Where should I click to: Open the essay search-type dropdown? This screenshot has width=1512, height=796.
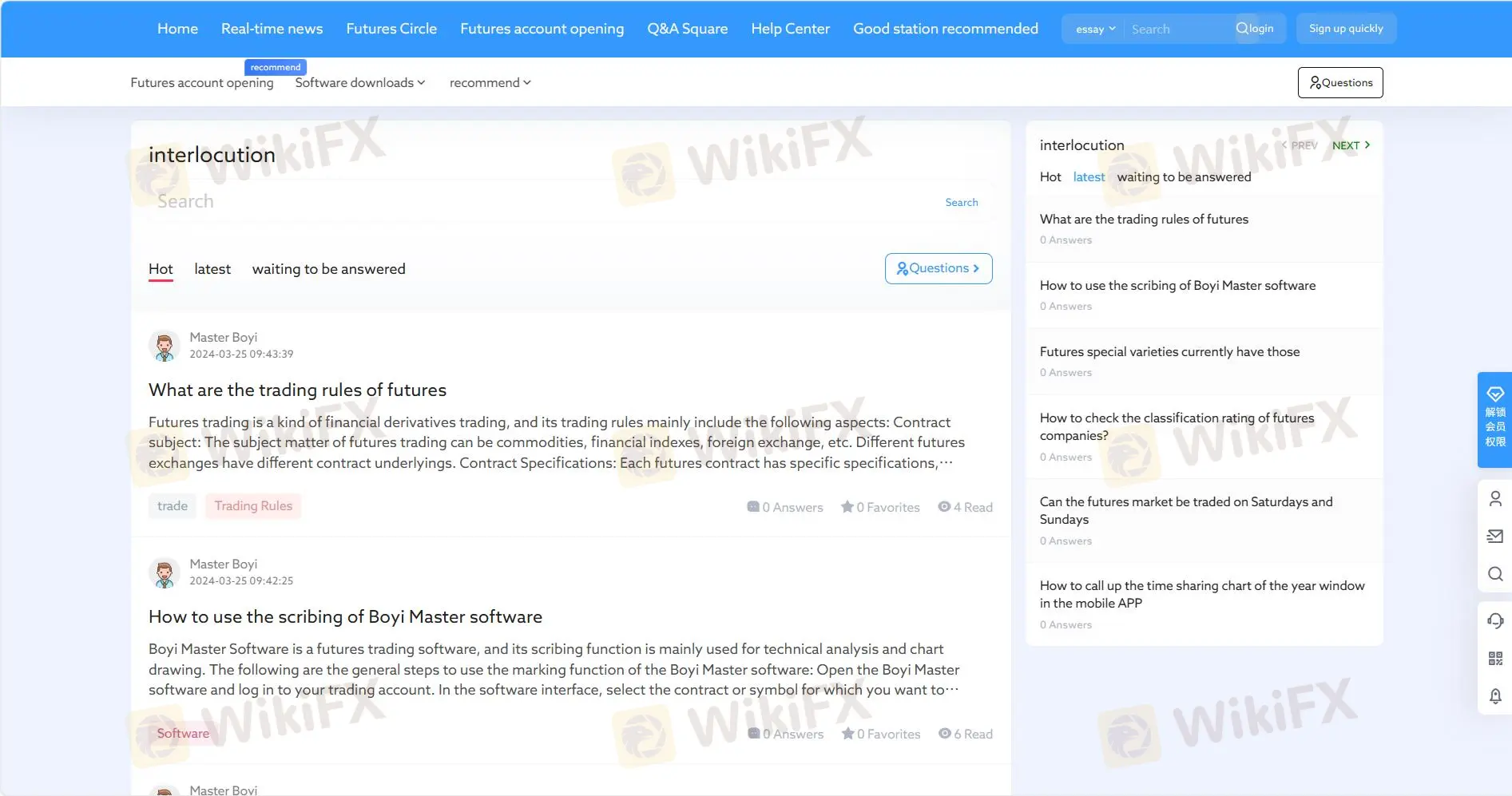(x=1094, y=30)
